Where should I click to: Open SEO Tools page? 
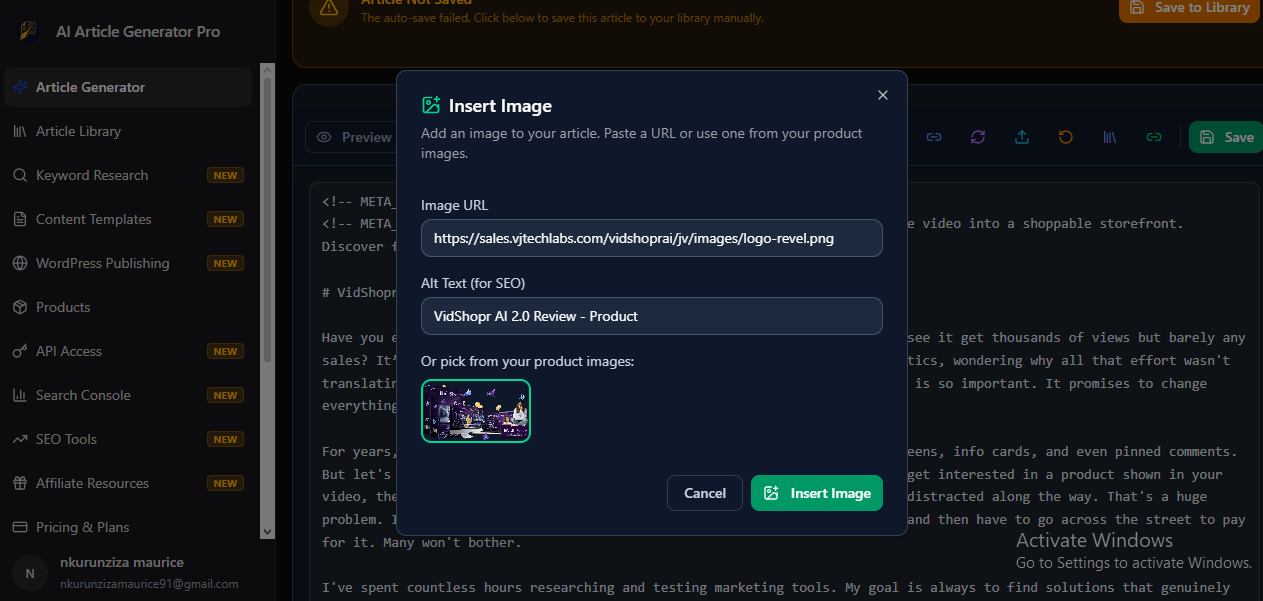(x=128, y=439)
